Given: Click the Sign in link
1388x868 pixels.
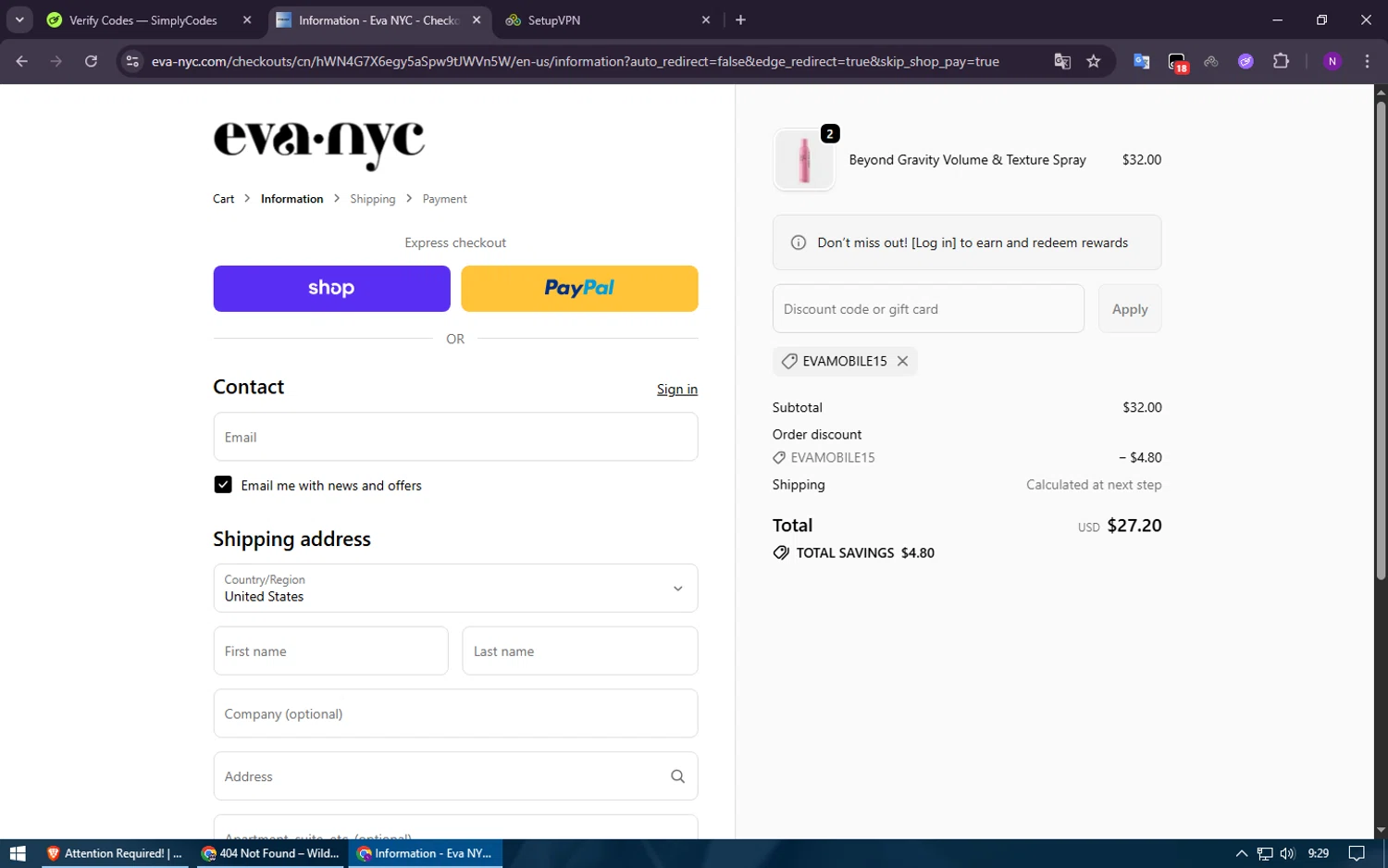Looking at the screenshot, I should coord(676,390).
